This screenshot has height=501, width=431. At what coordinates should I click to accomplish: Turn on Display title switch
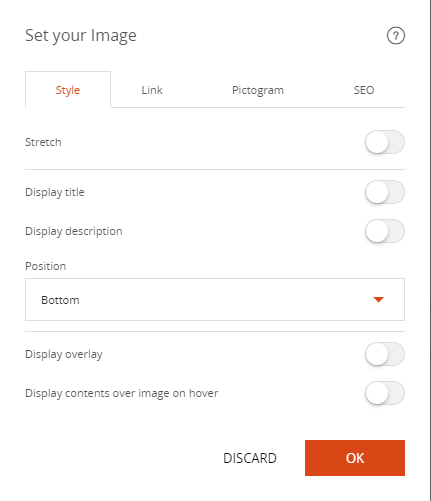point(385,192)
